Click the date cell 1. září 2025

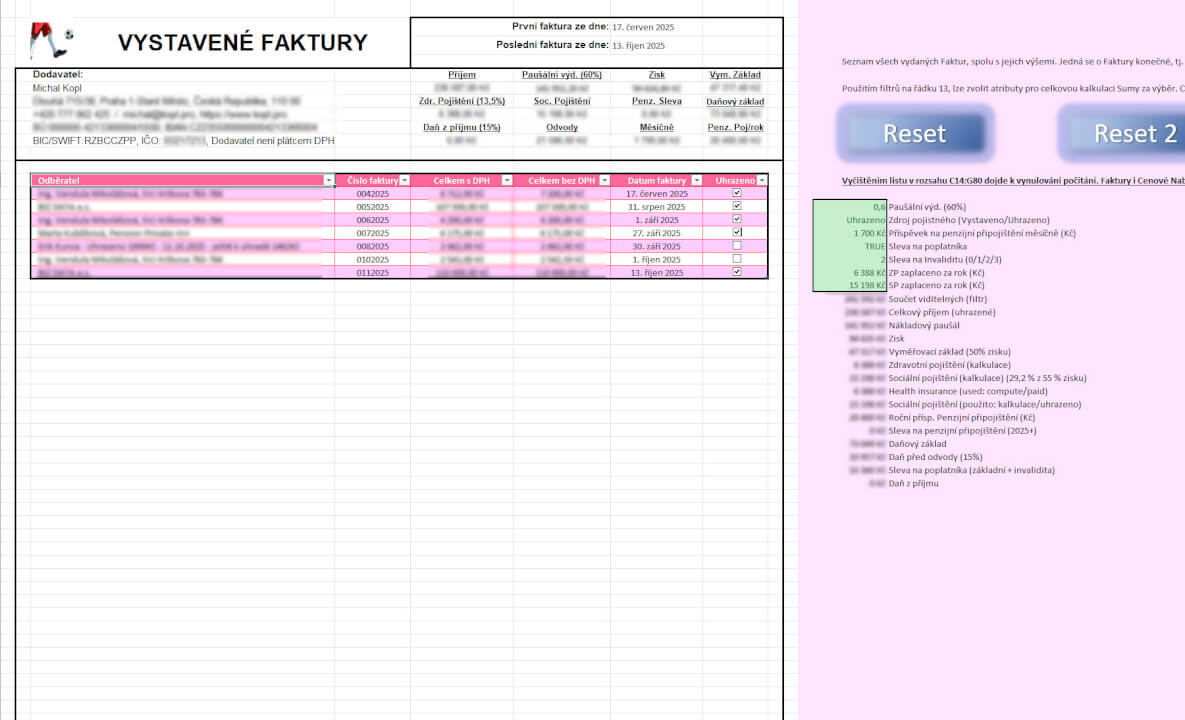point(657,220)
